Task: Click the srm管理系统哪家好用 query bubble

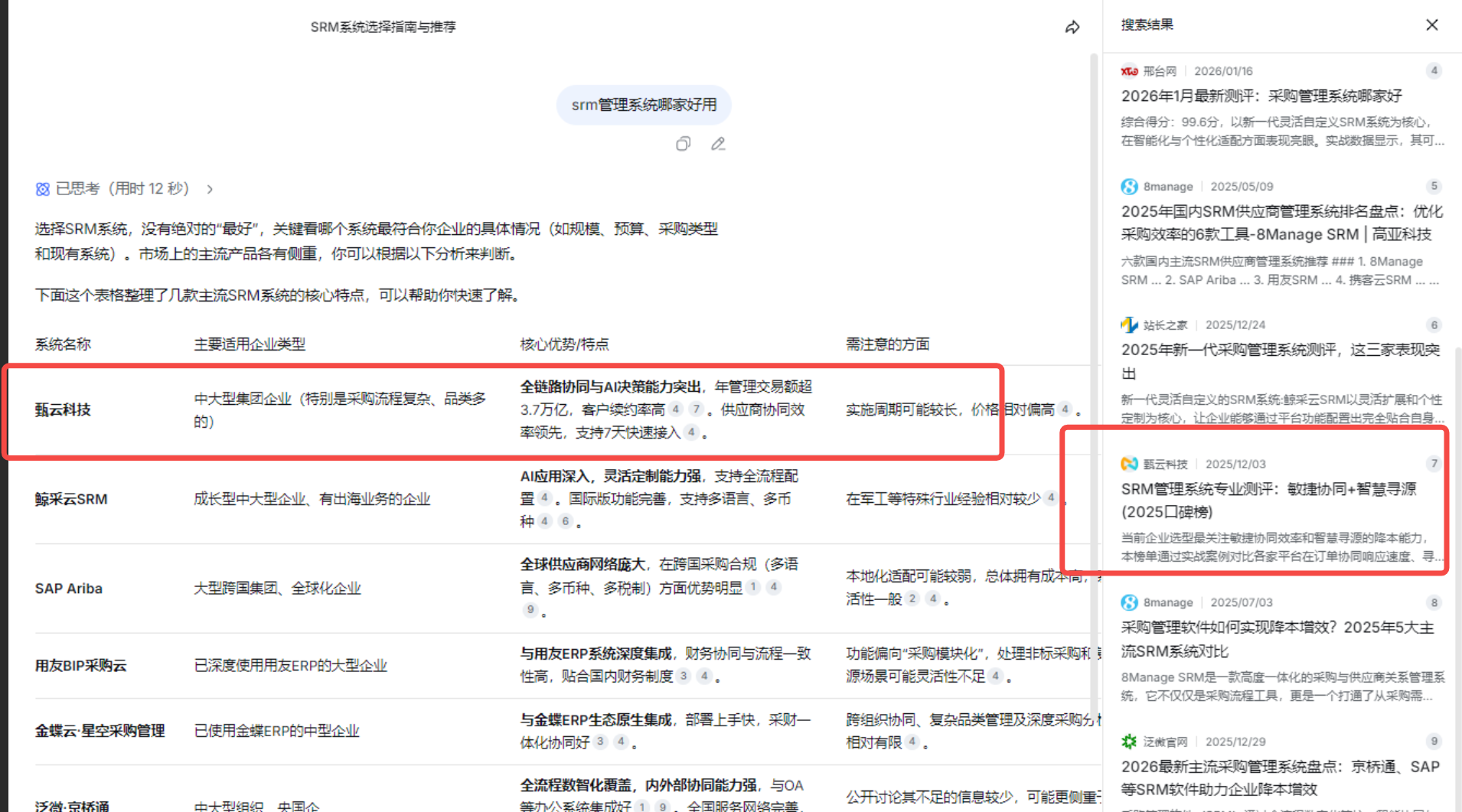Action: (644, 105)
